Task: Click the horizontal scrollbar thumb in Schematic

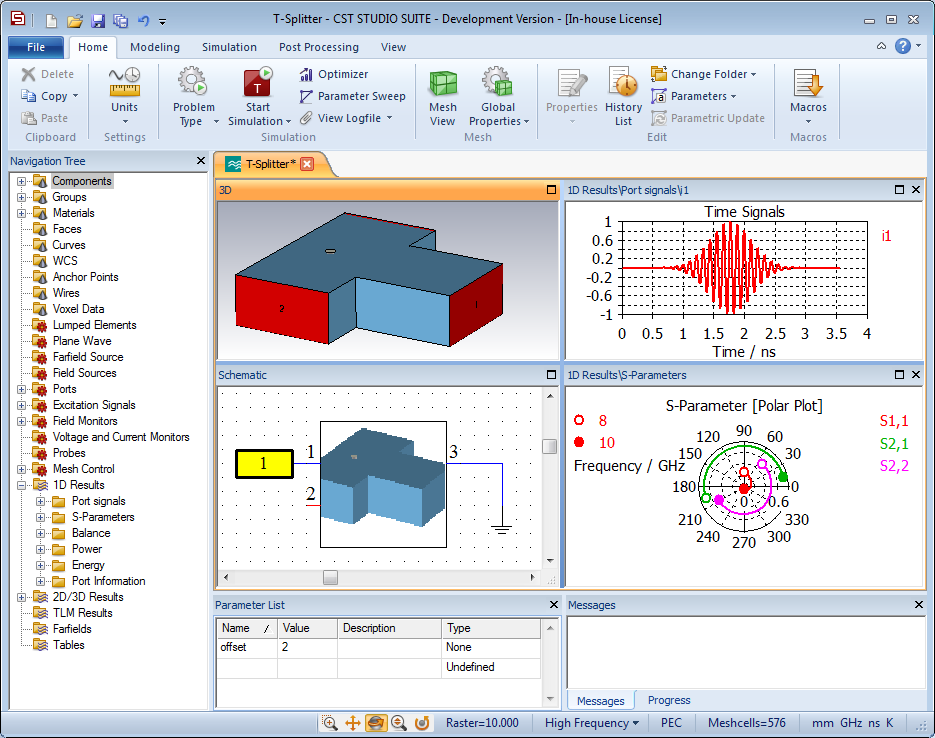Action: click(330, 577)
